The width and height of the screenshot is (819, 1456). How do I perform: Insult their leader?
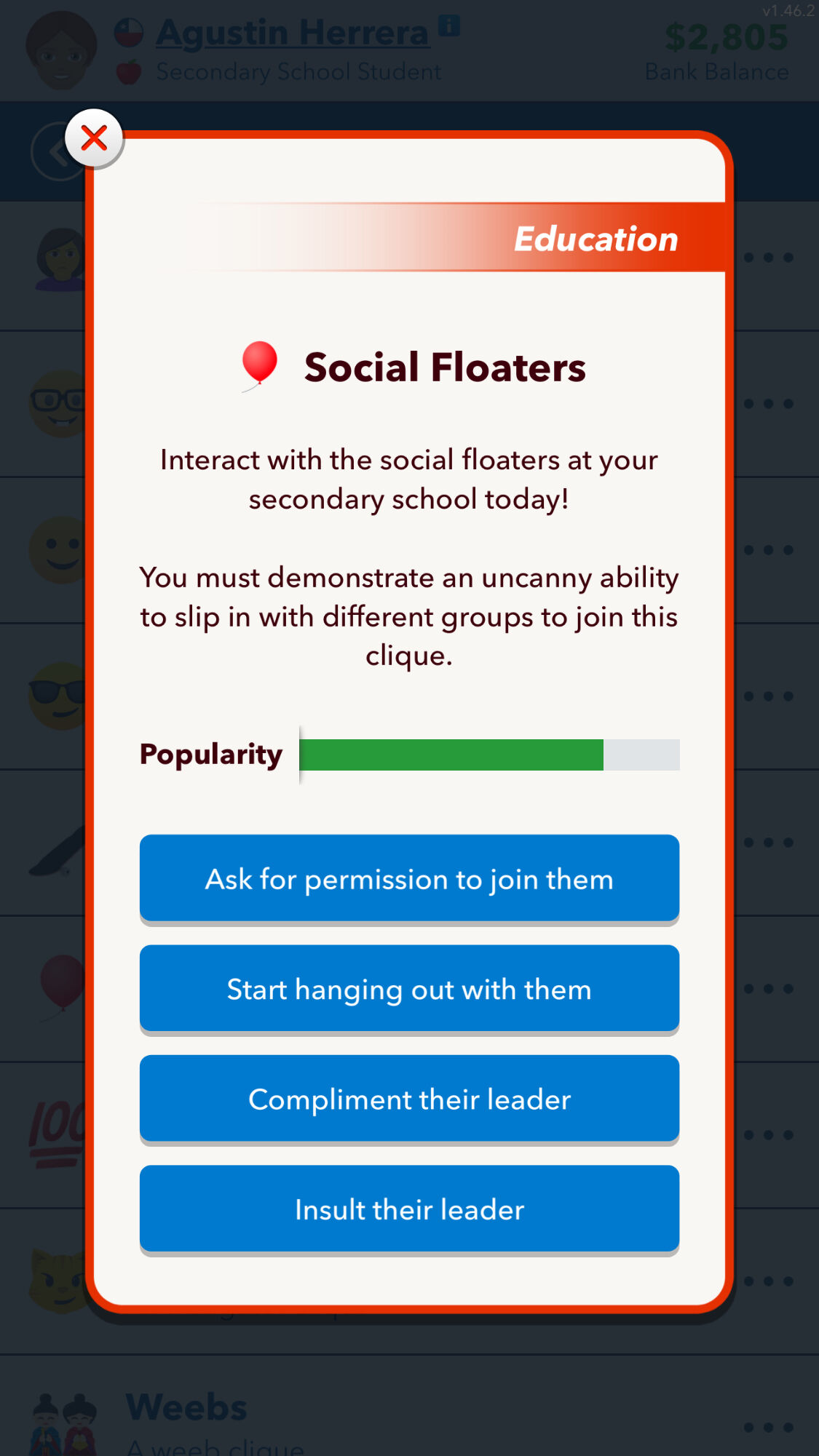coord(409,1210)
